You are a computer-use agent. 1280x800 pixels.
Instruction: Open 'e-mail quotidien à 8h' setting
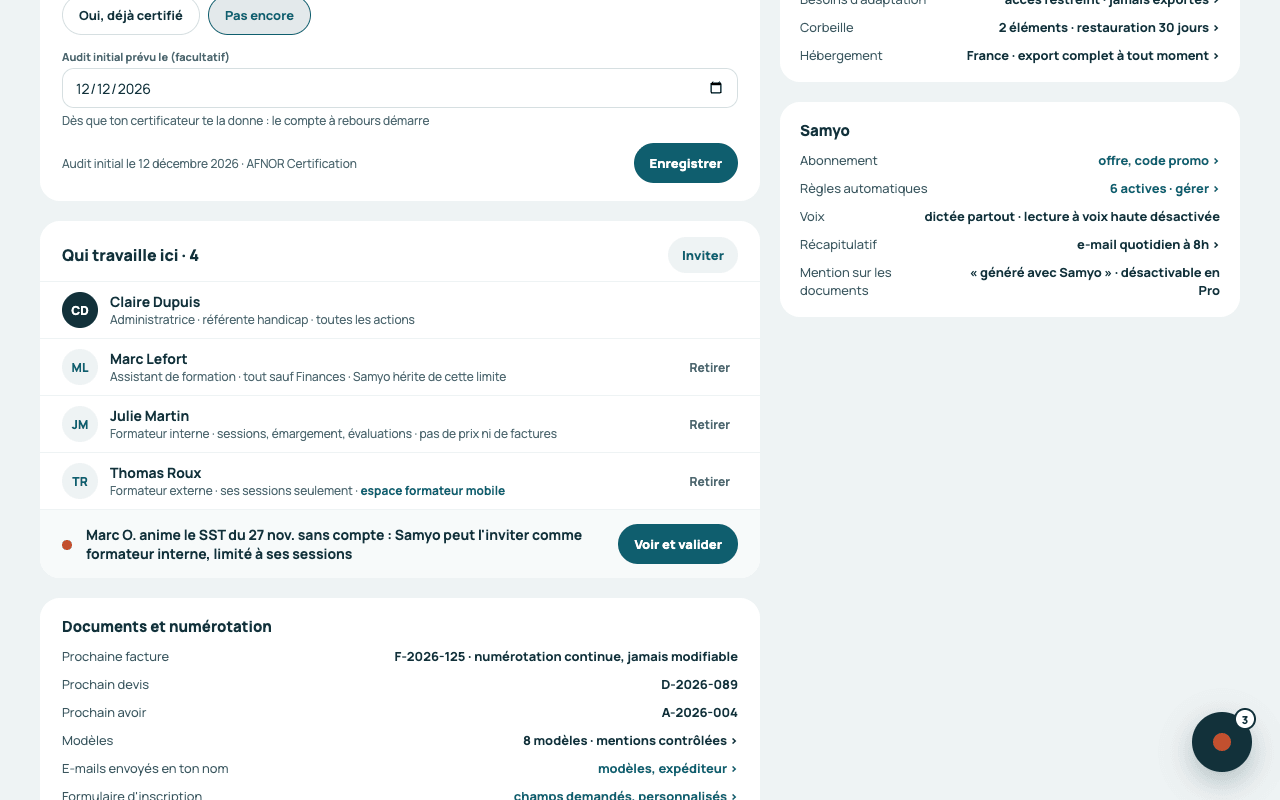tap(1148, 245)
